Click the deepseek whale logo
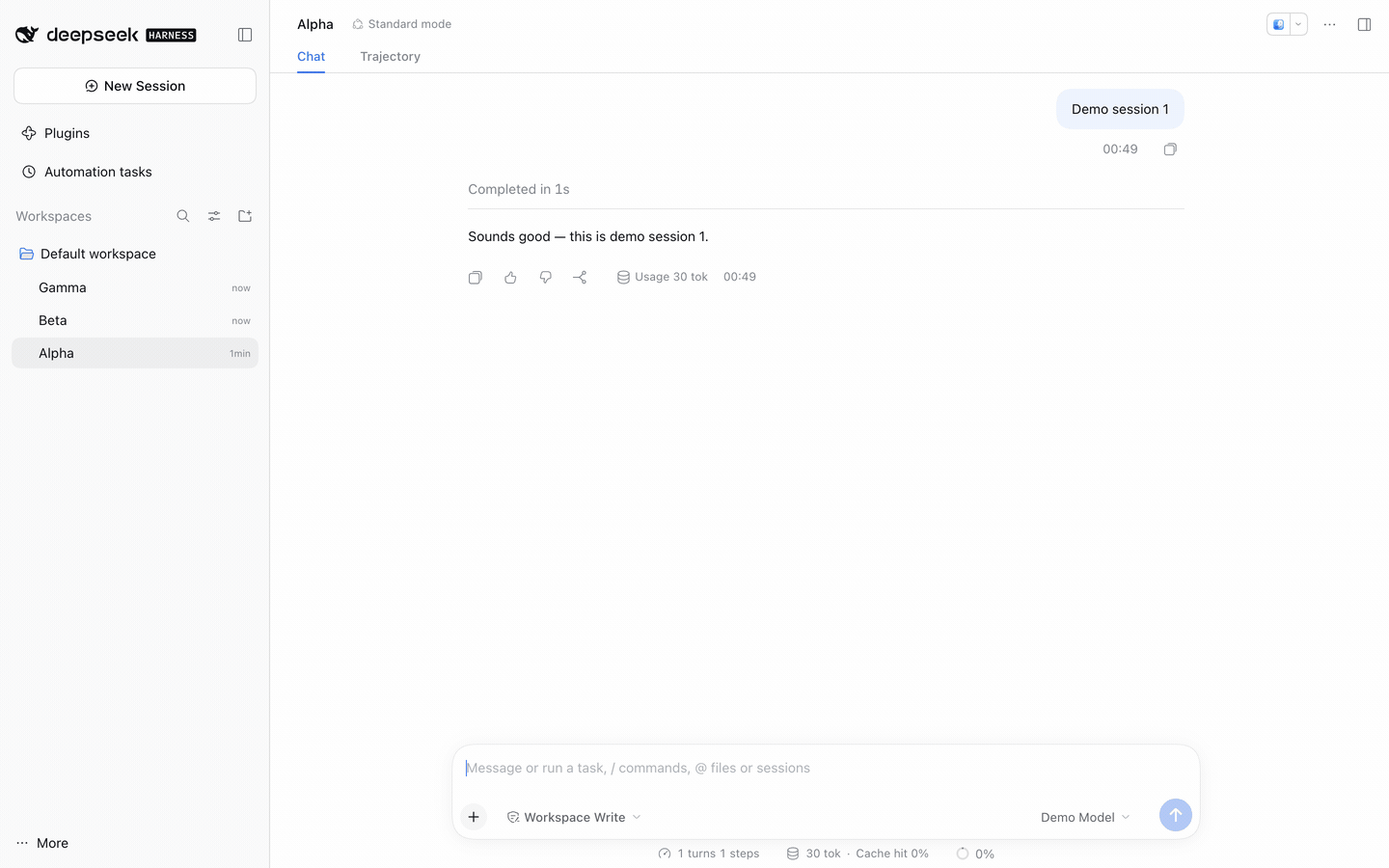The width and height of the screenshot is (1389, 868). pyautogui.click(x=27, y=35)
